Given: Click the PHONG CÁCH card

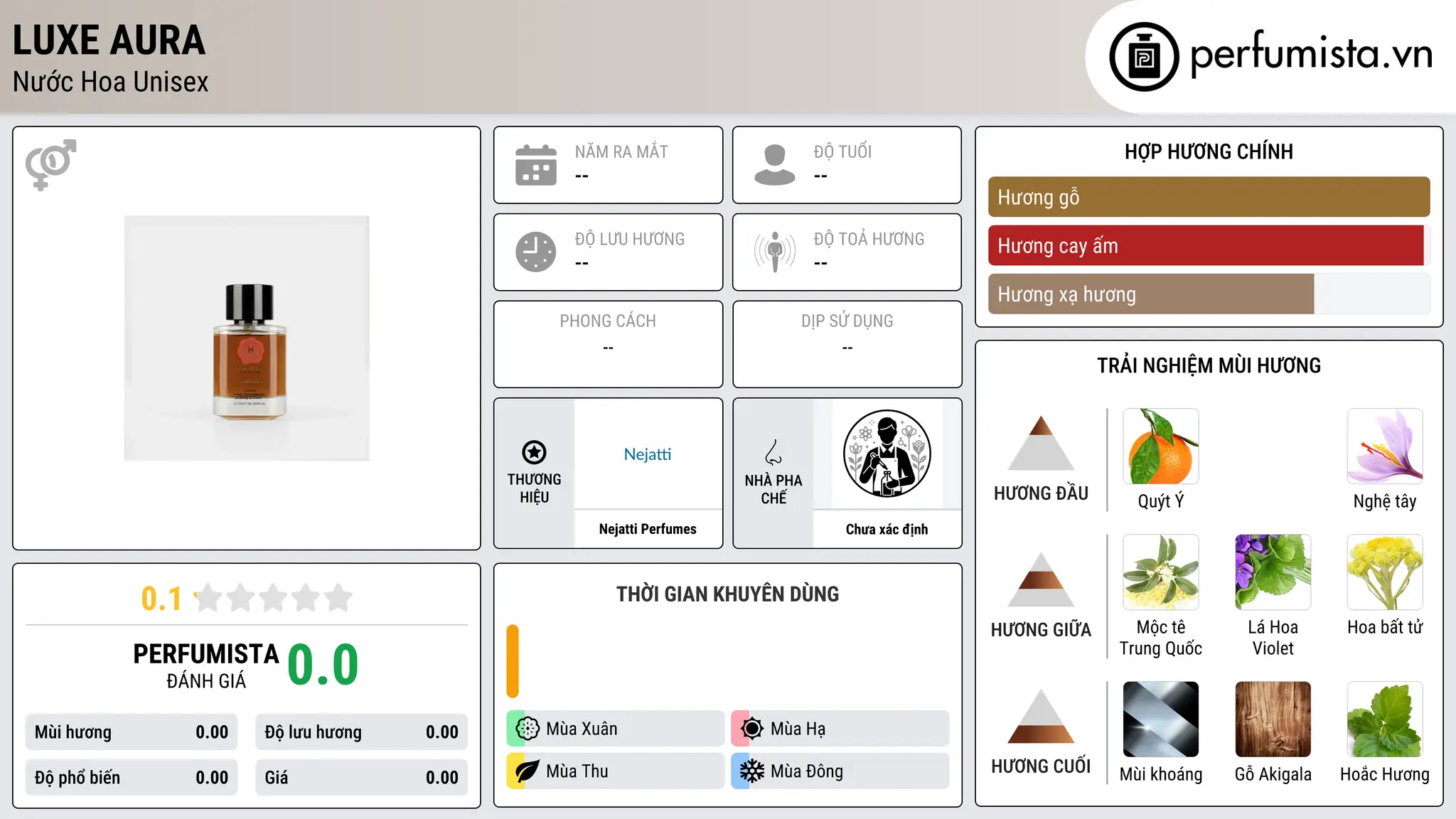Looking at the screenshot, I should tap(608, 344).
